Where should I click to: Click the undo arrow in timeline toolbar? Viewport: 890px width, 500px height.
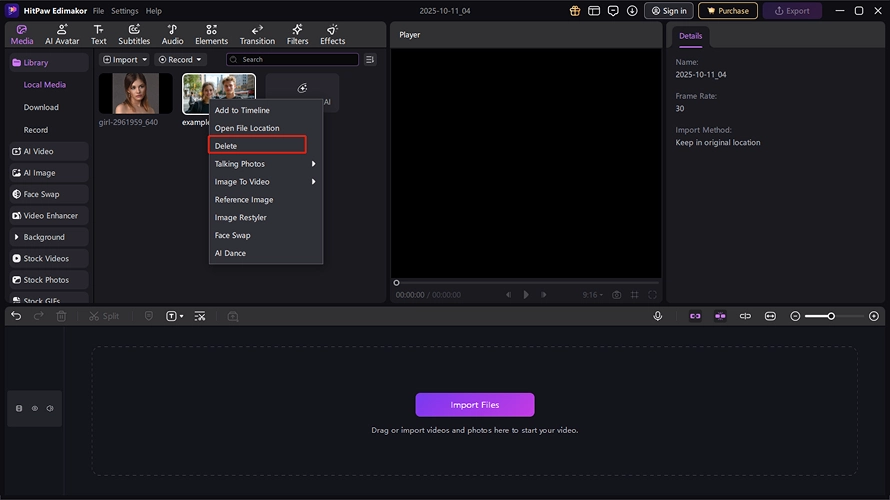[x=16, y=316]
